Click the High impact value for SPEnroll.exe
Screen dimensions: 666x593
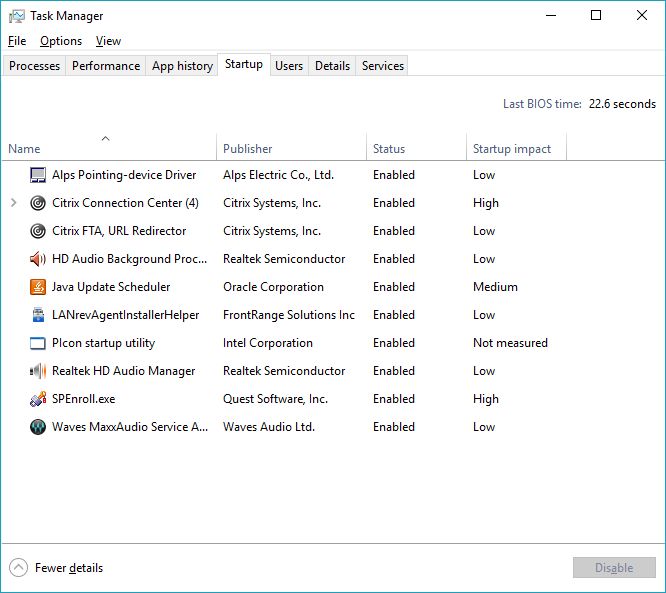(486, 399)
